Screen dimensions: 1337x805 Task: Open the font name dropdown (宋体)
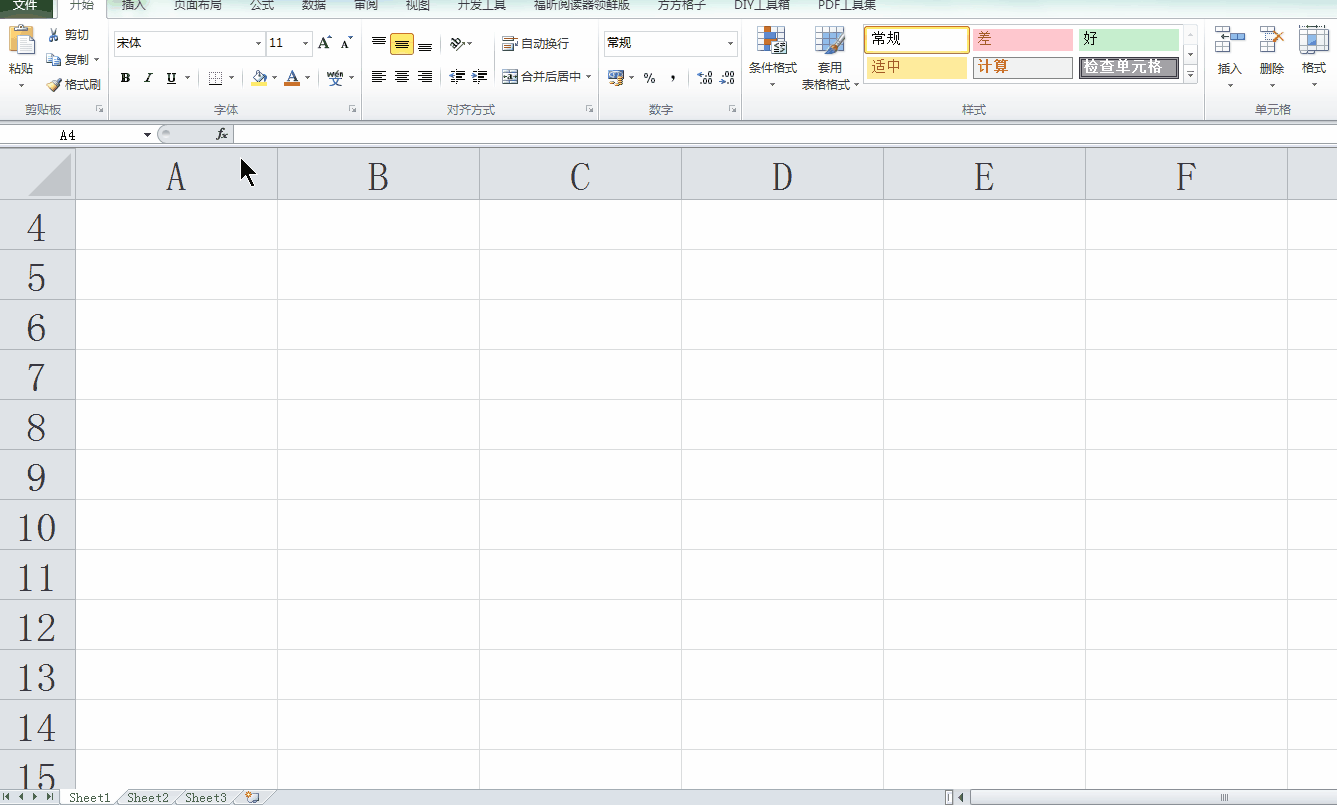[258, 44]
